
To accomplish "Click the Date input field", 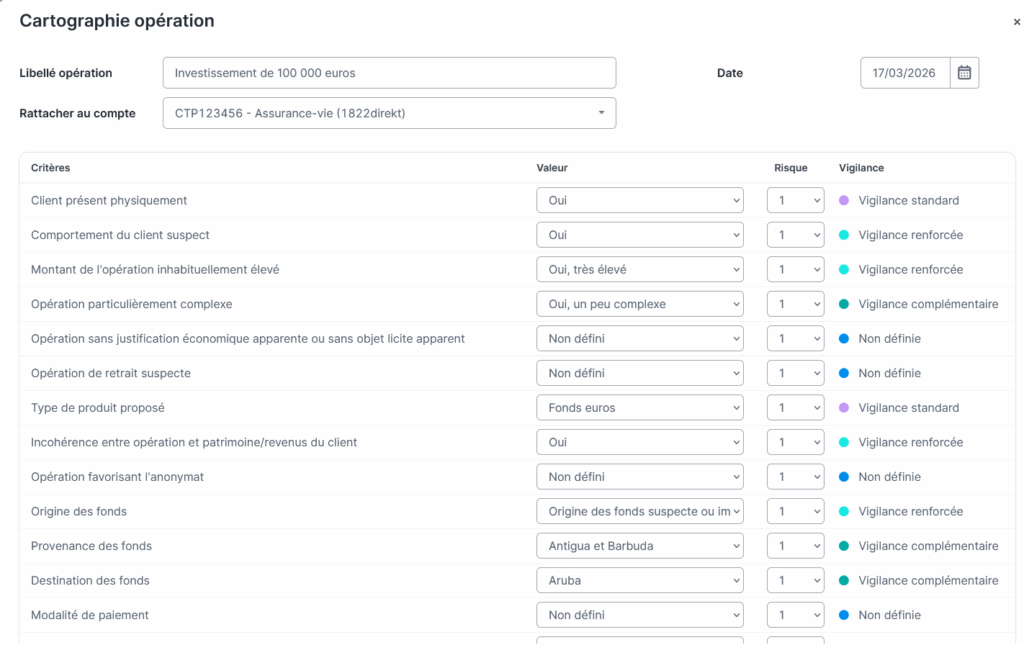I will coord(905,73).
